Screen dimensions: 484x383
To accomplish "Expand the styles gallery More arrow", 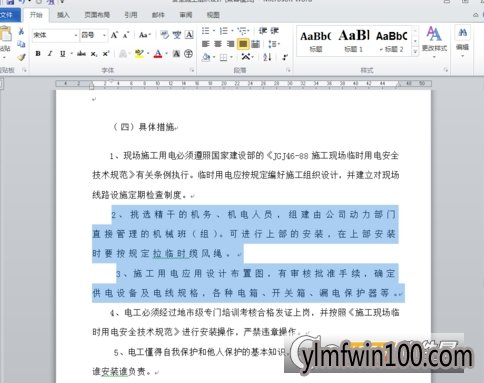I will click(x=415, y=51).
